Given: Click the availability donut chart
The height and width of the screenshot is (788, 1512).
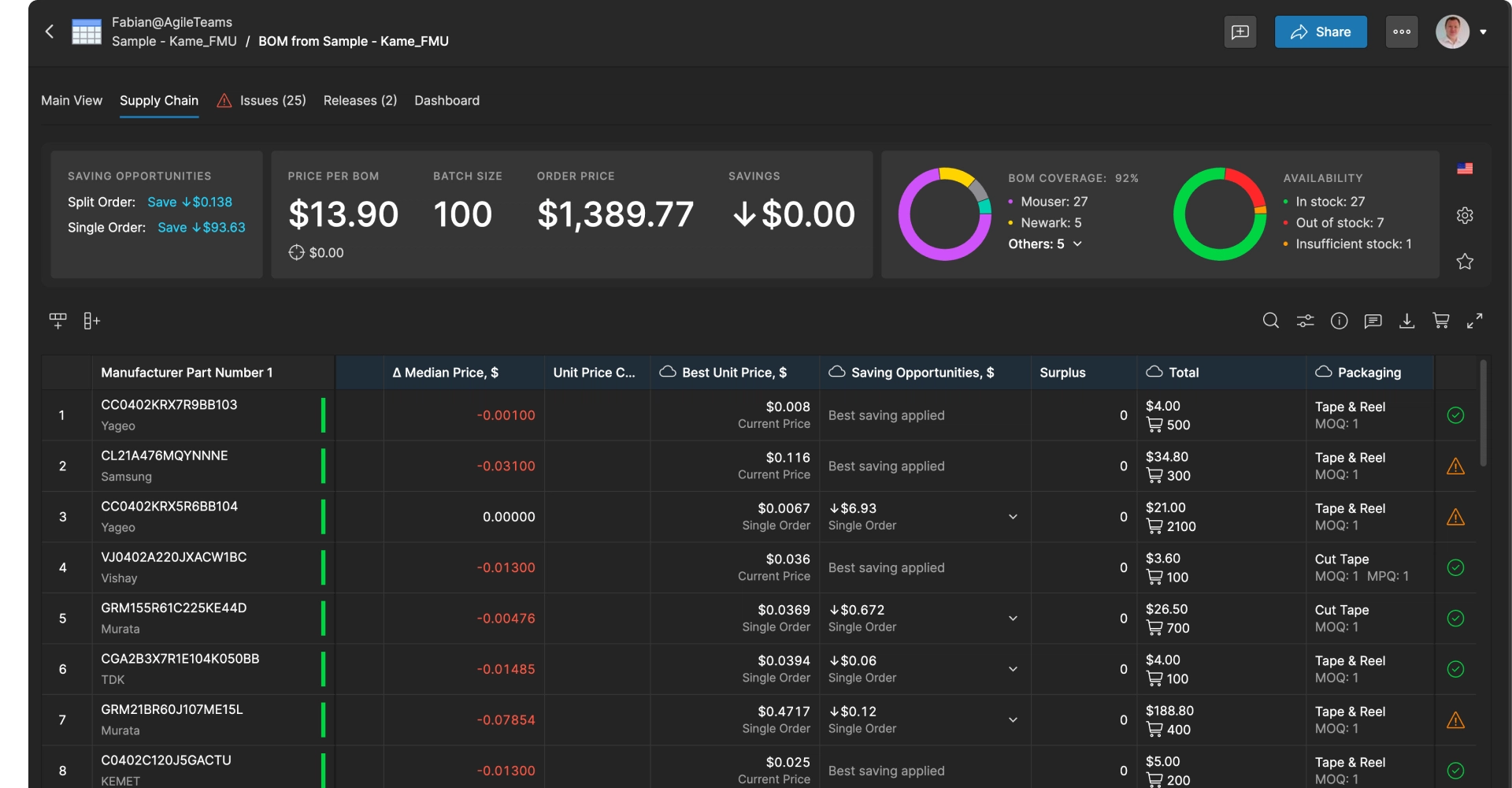Looking at the screenshot, I should point(1220,214).
